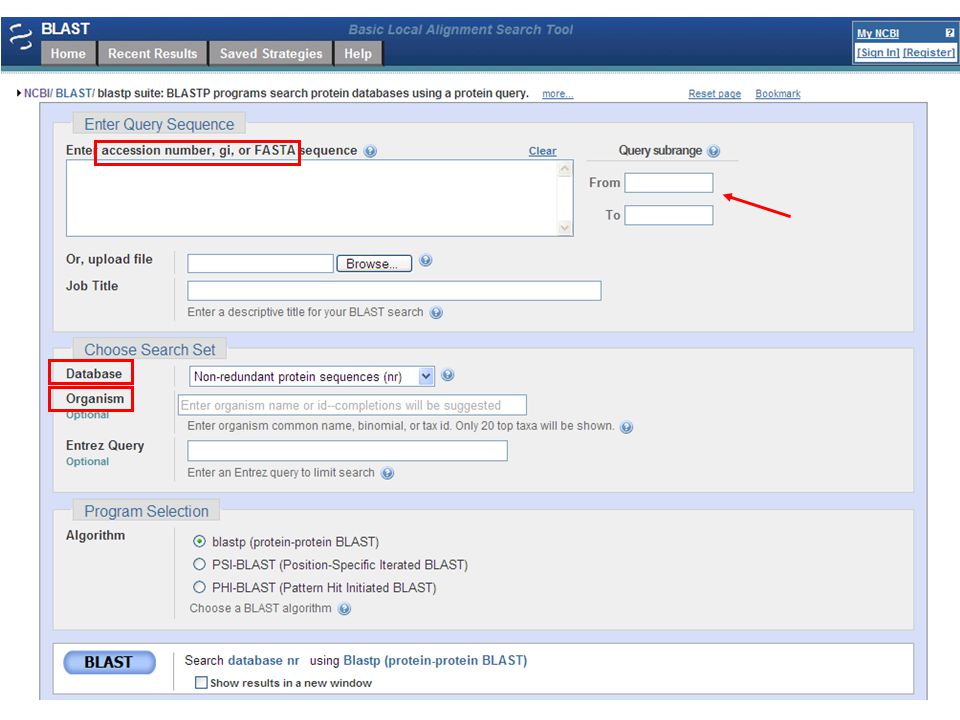Open help icon next to Query subrange
The height and width of the screenshot is (720, 960).
click(713, 151)
